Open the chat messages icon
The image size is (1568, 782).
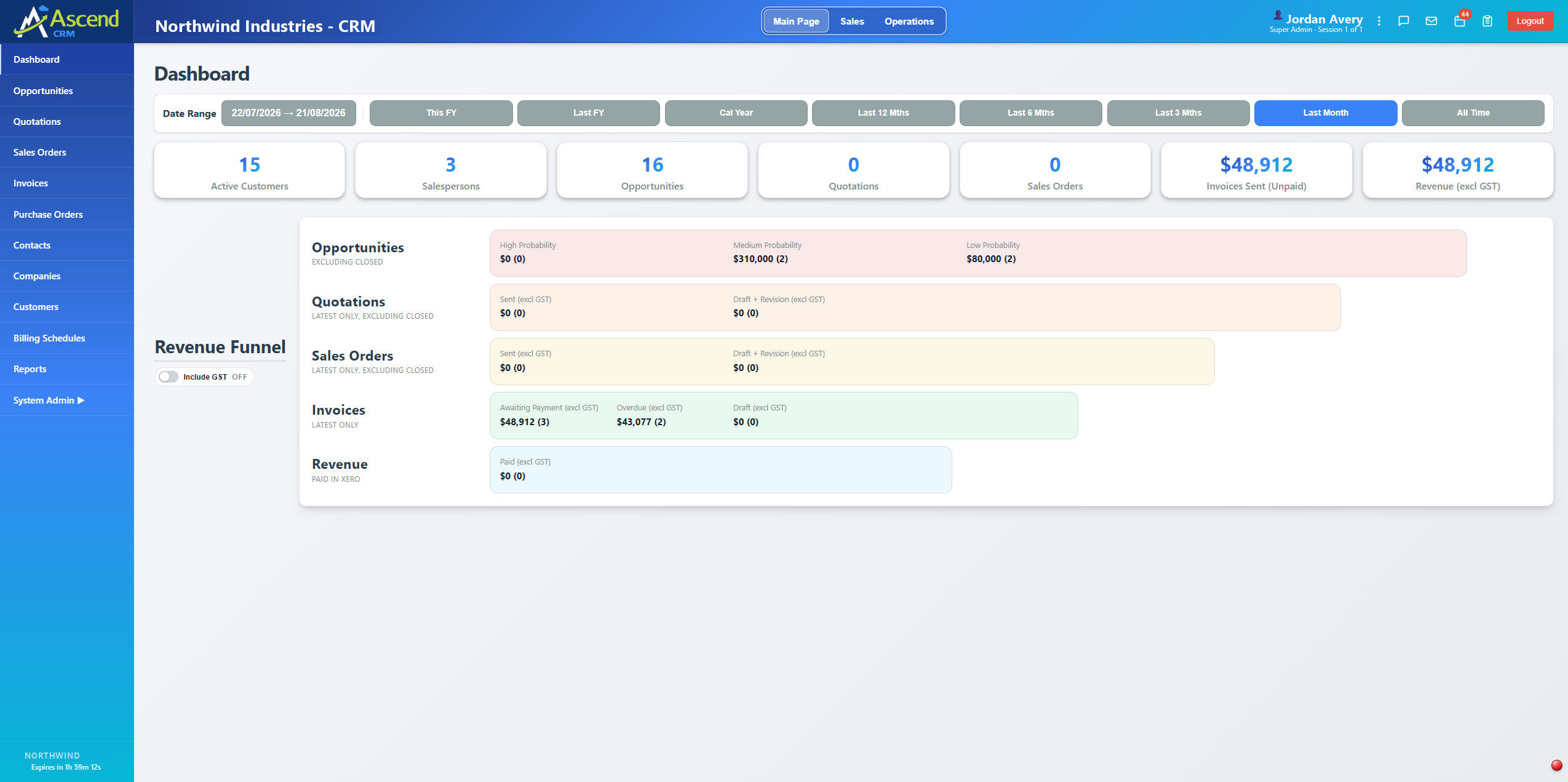tap(1403, 21)
